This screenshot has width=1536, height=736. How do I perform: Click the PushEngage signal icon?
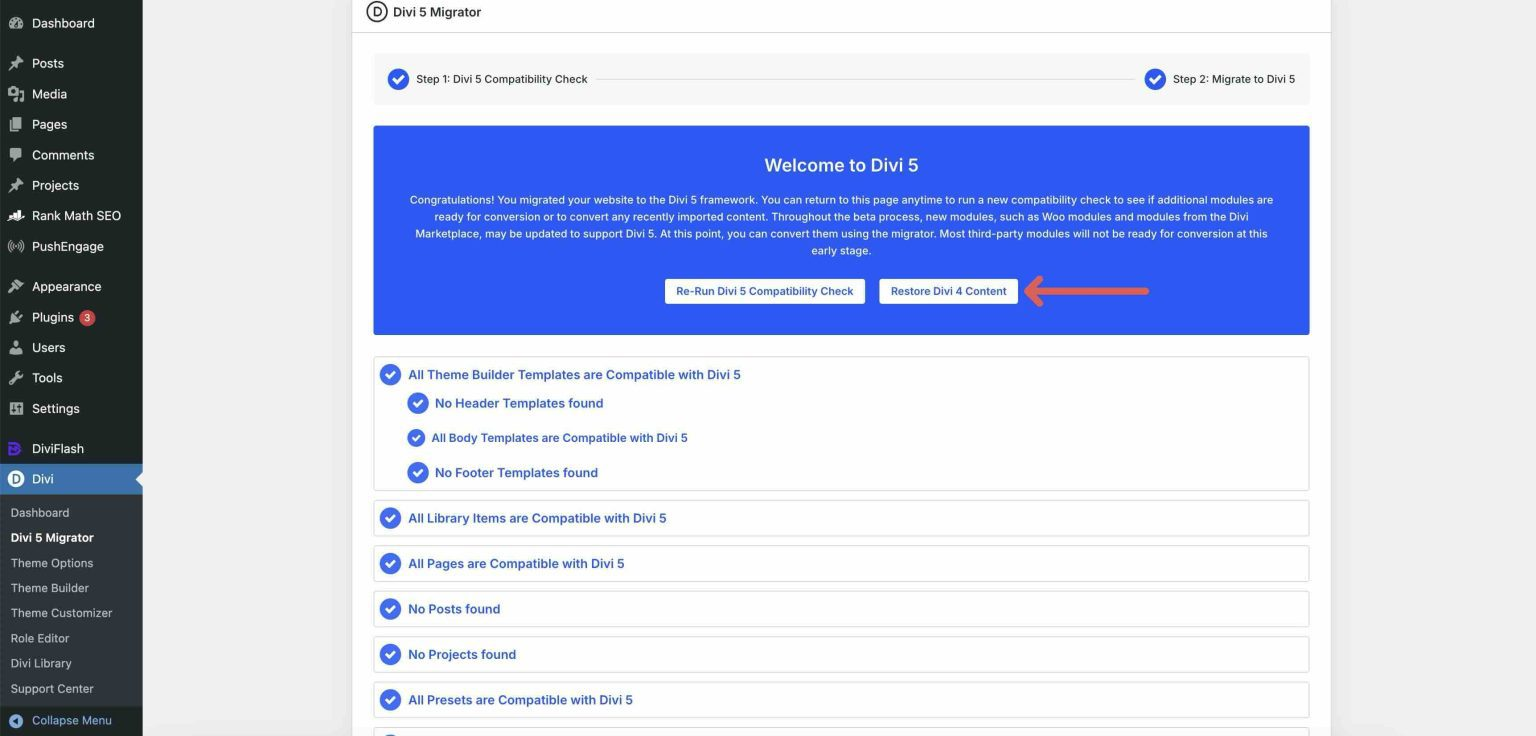pos(16,246)
